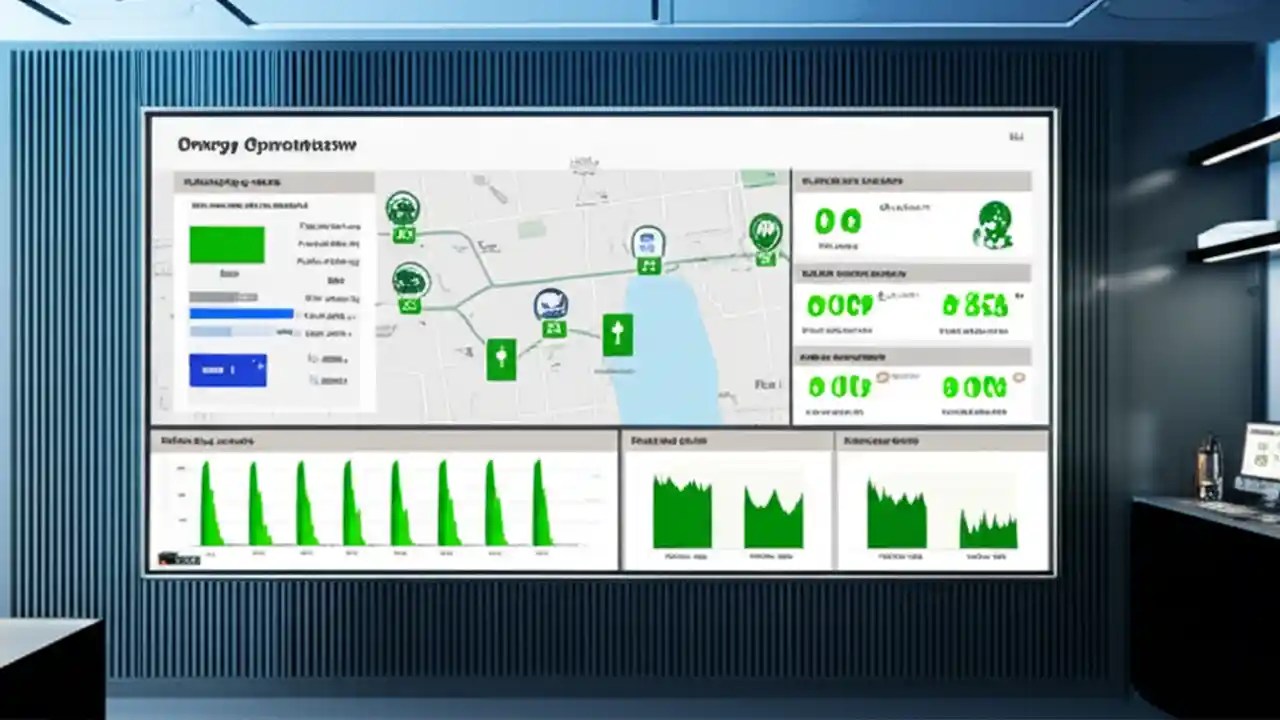The image size is (1280, 720).
Task: Select the top-left solar station marker on the map
Action: tap(403, 207)
